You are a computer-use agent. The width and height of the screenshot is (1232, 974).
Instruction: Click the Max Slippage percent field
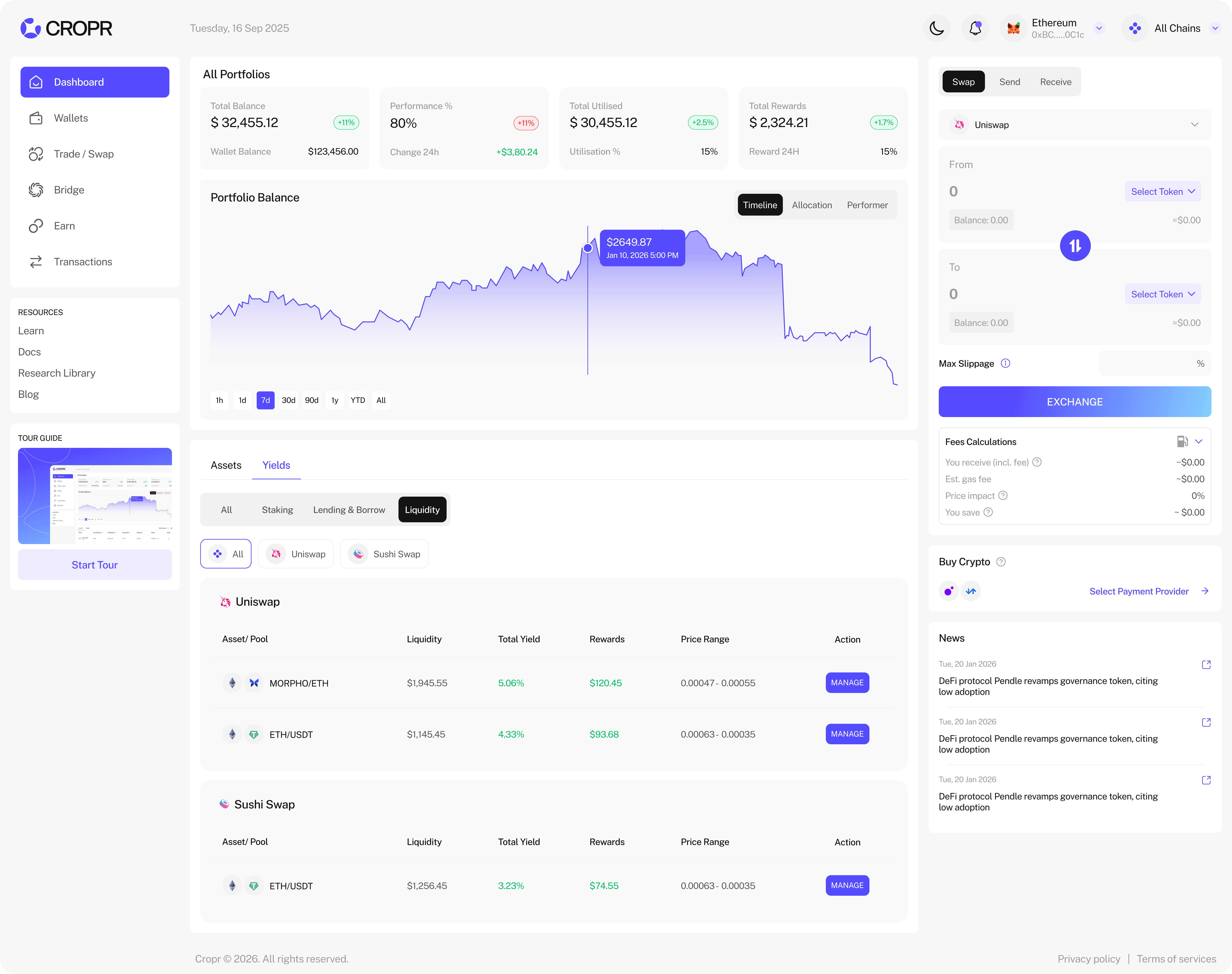(1155, 363)
